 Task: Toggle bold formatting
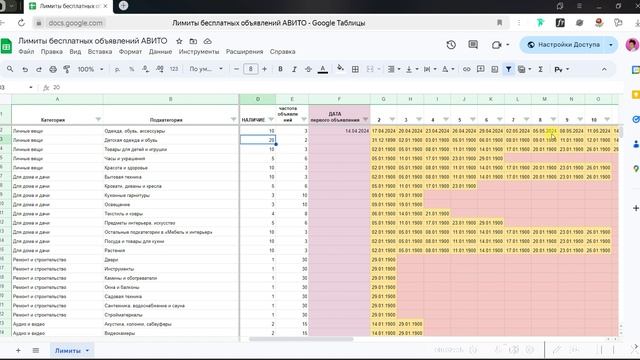click(280, 69)
